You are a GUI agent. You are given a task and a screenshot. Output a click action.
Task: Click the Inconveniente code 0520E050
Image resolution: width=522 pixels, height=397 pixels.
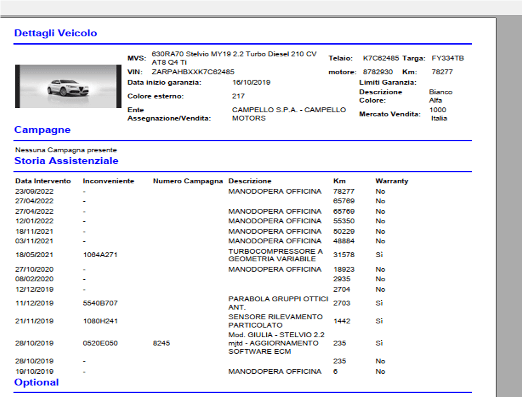point(100,343)
